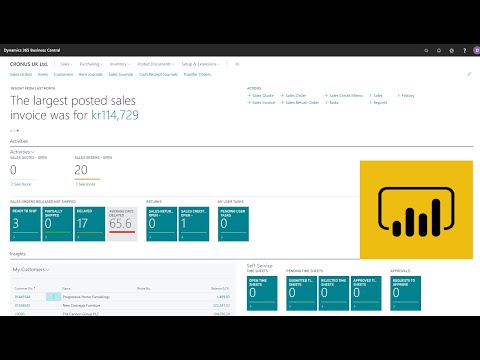Click See more under Sales Quotes Open

coord(21,184)
